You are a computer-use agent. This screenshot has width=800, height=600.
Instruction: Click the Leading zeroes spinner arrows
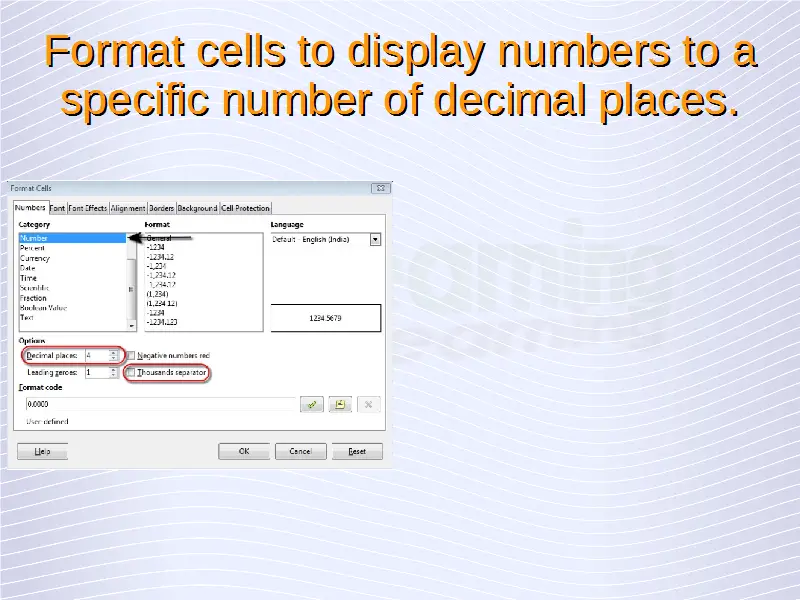tap(113, 372)
